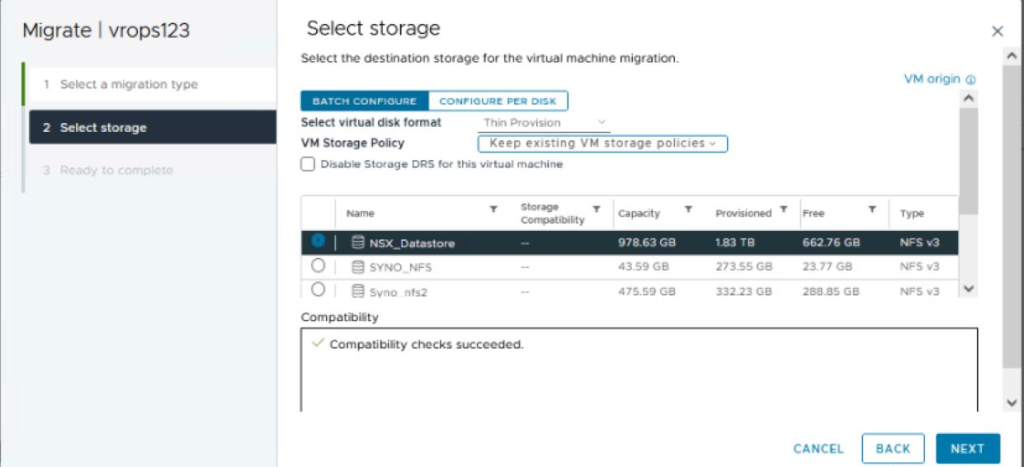This screenshot has height=467, width=1024.
Task: Click the Free column filter icon
Action: coord(872,209)
